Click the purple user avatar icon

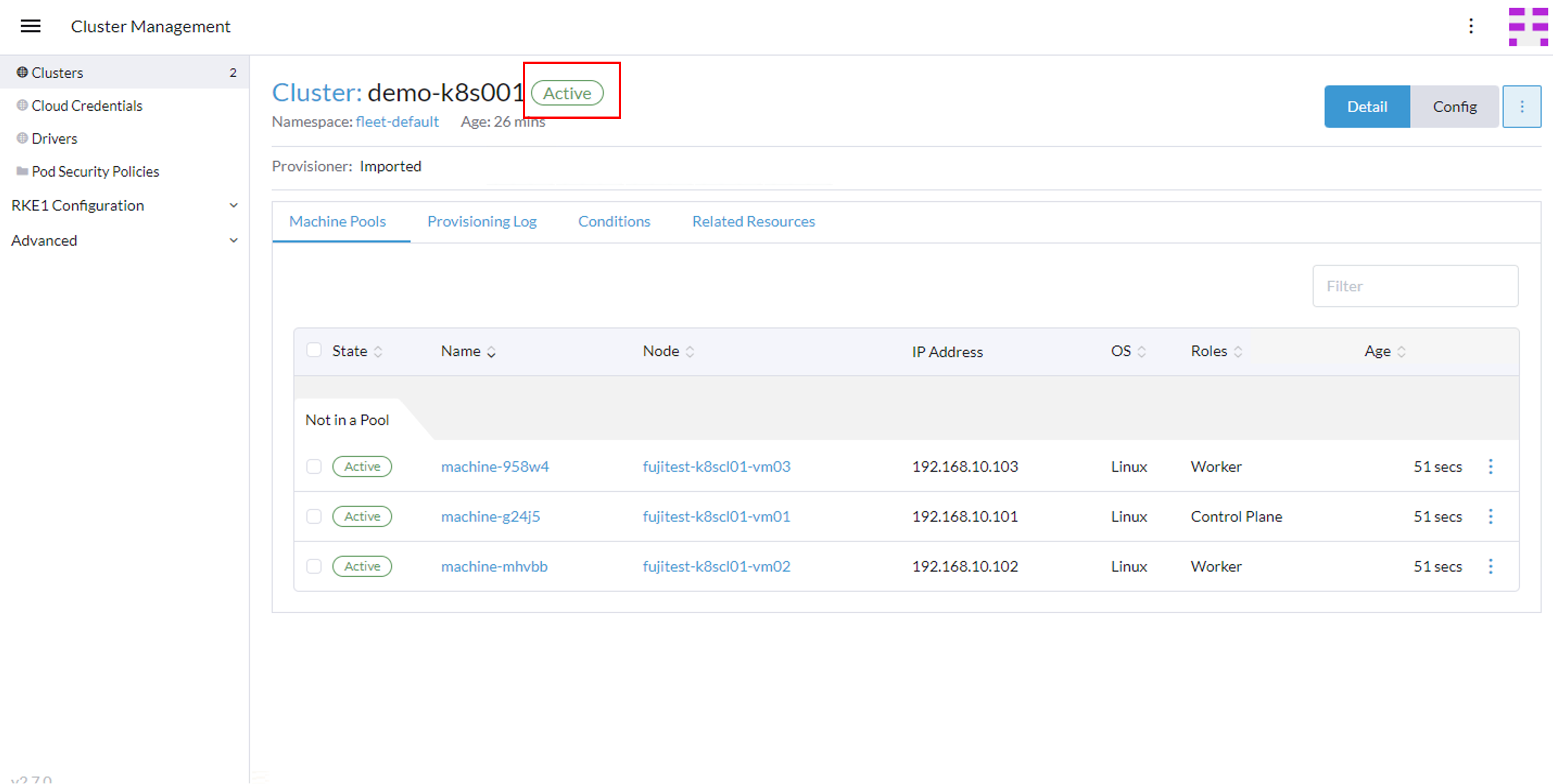coord(1528,27)
